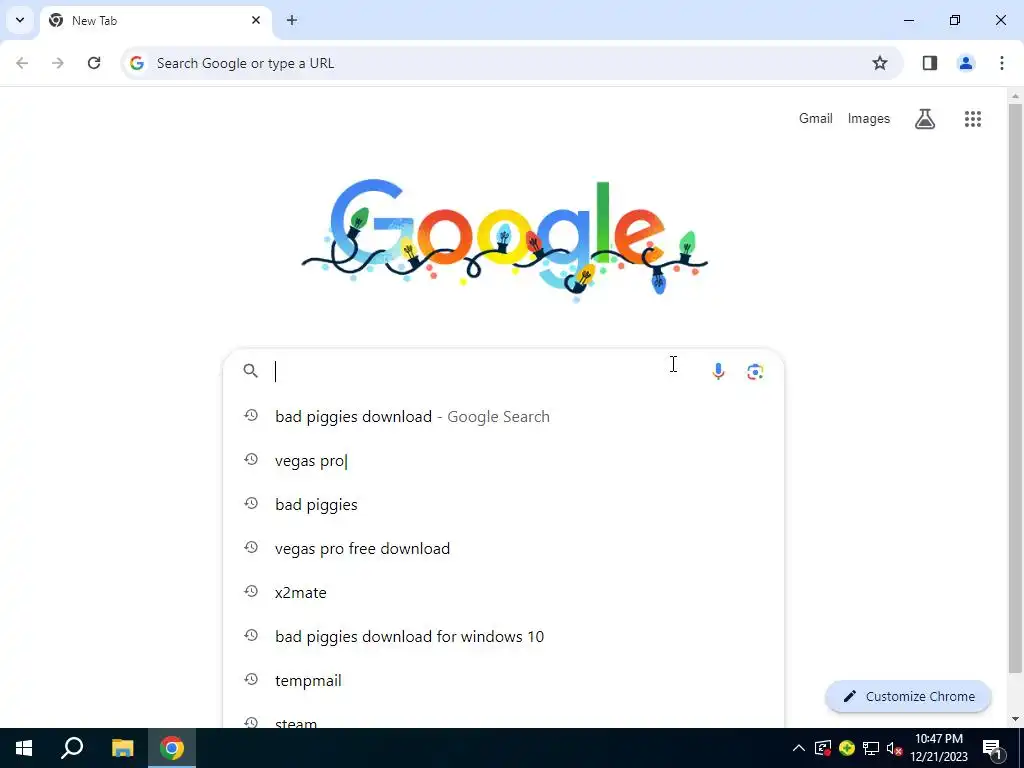Viewport: 1024px width, 768px height.
Task: Open Windows taskbar search
Action: pyautogui.click(x=72, y=748)
